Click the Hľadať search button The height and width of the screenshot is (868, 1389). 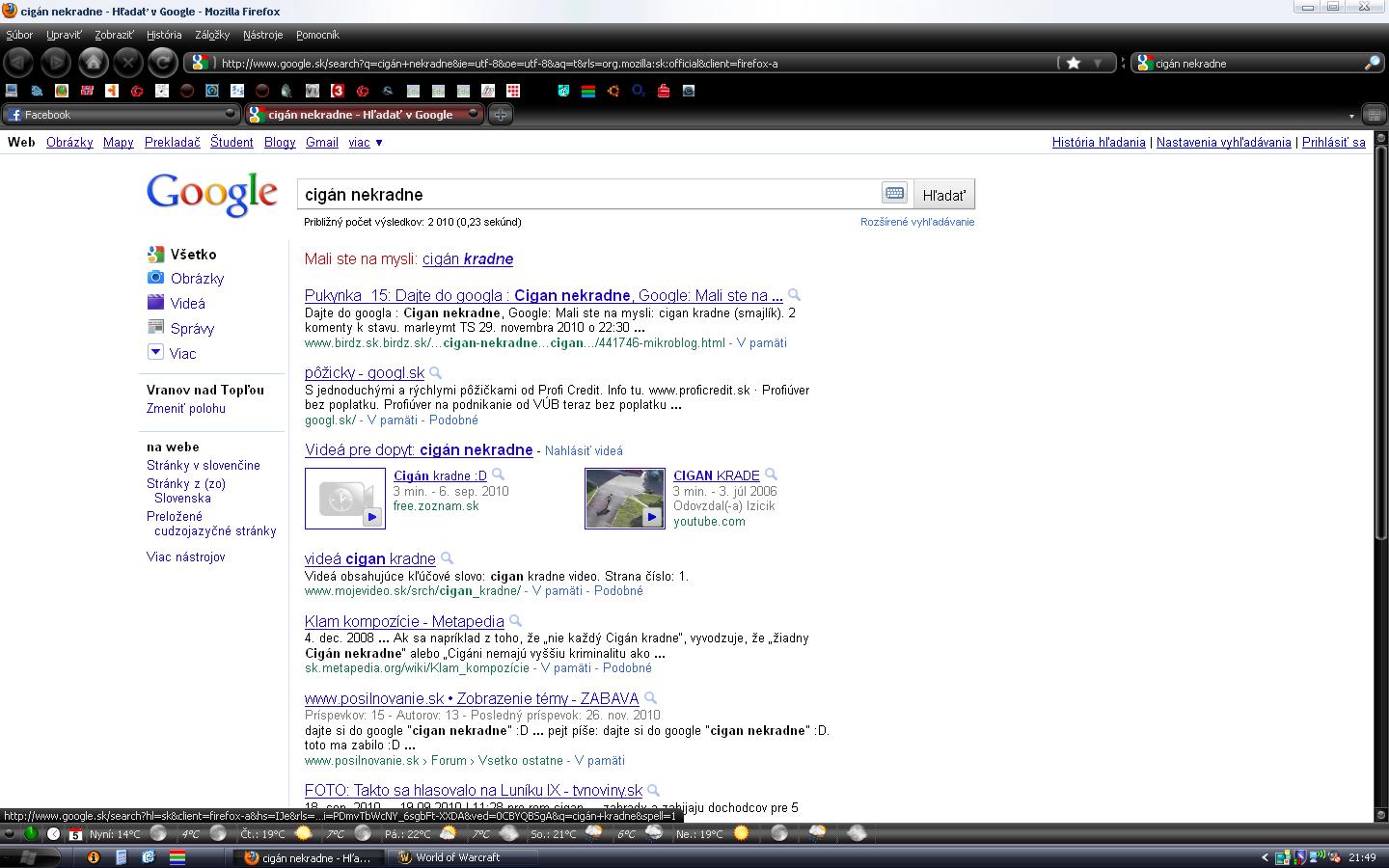(x=943, y=194)
